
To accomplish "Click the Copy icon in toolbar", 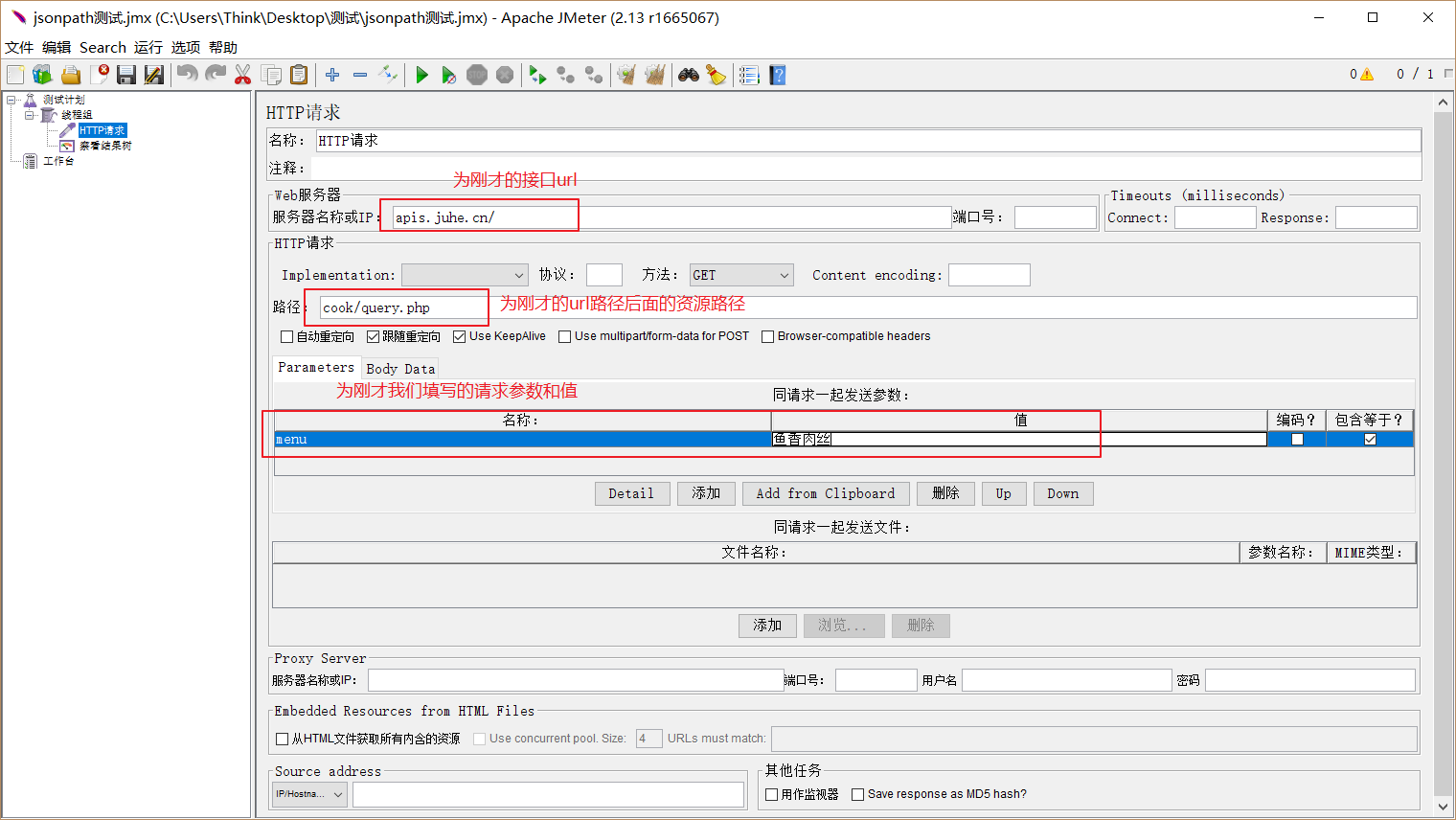I will click(x=271, y=75).
